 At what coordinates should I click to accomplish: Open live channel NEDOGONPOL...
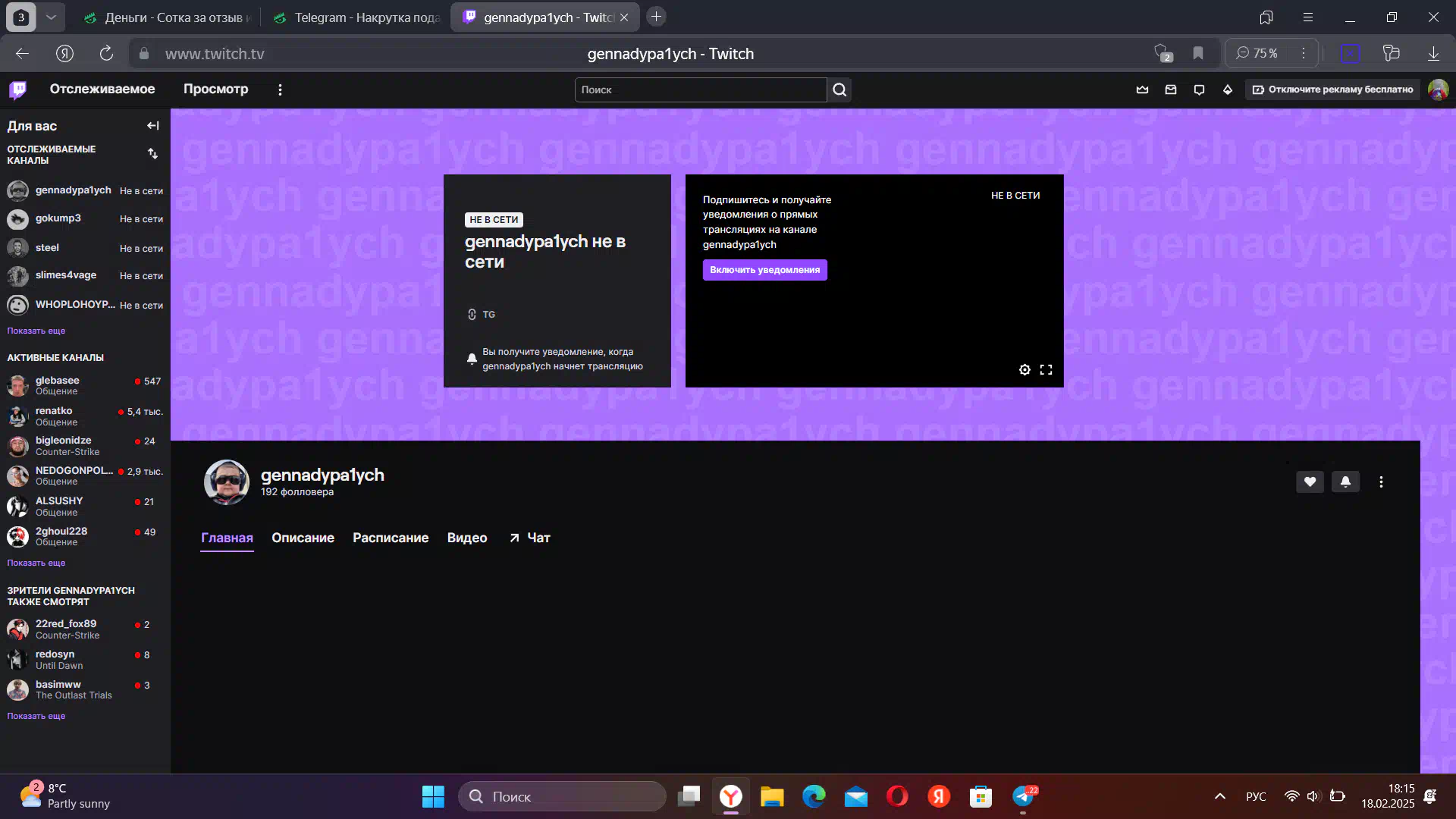[85, 475]
